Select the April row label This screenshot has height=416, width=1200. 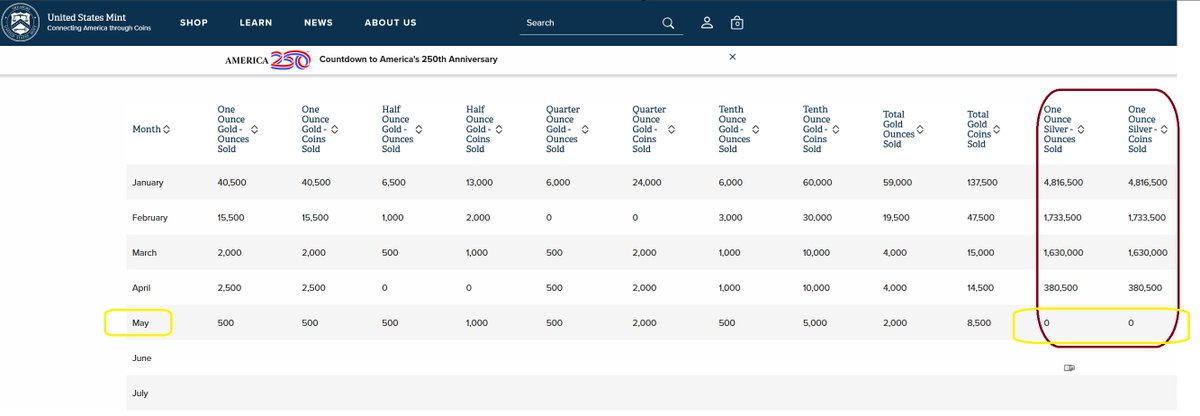tap(143, 288)
